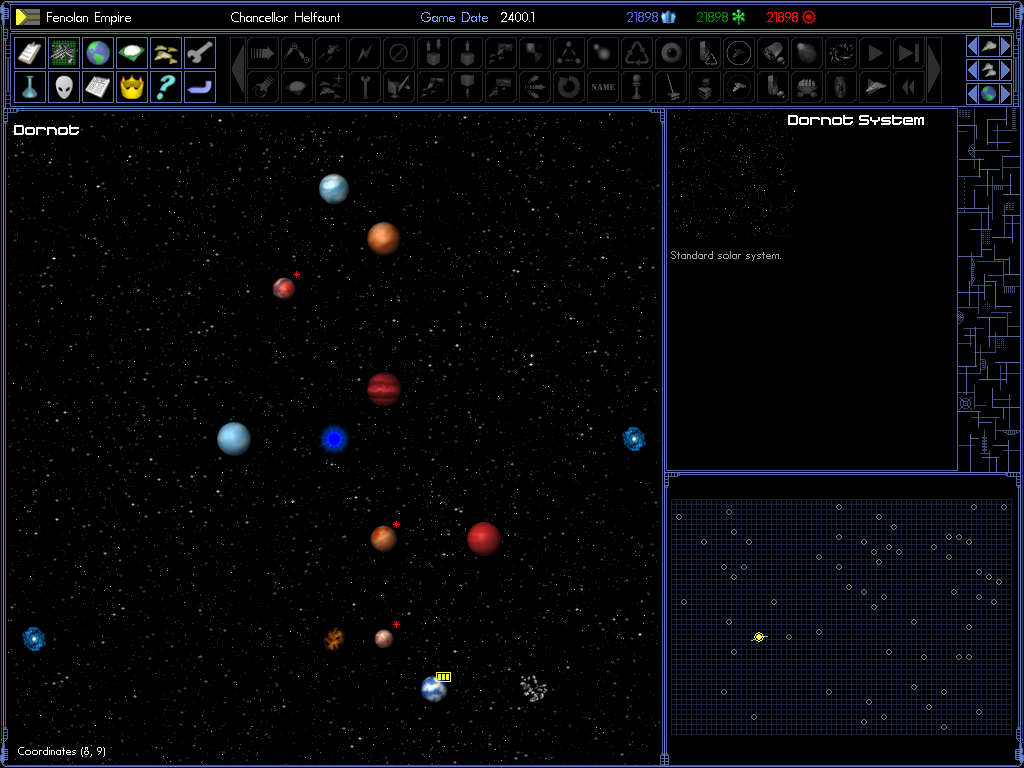Click the grey command bar left arrow

coord(238,70)
